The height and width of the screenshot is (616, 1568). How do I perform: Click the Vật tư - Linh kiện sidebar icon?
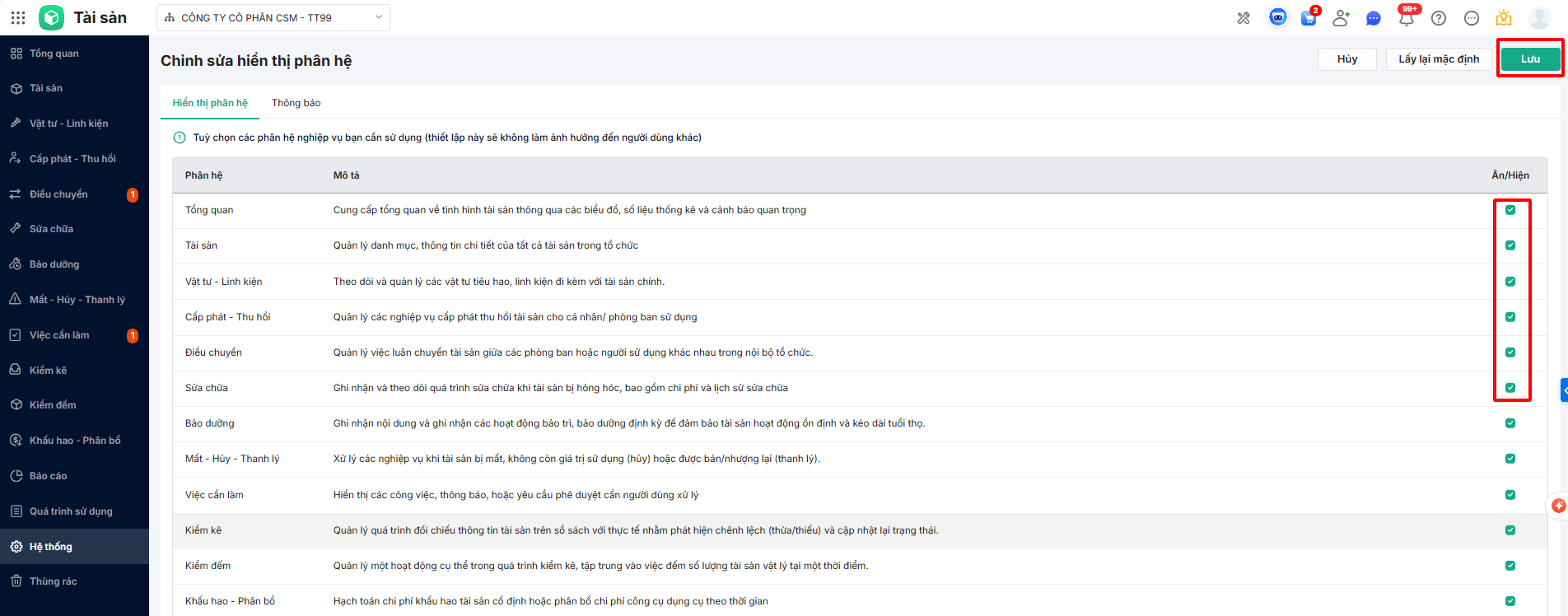(x=16, y=124)
